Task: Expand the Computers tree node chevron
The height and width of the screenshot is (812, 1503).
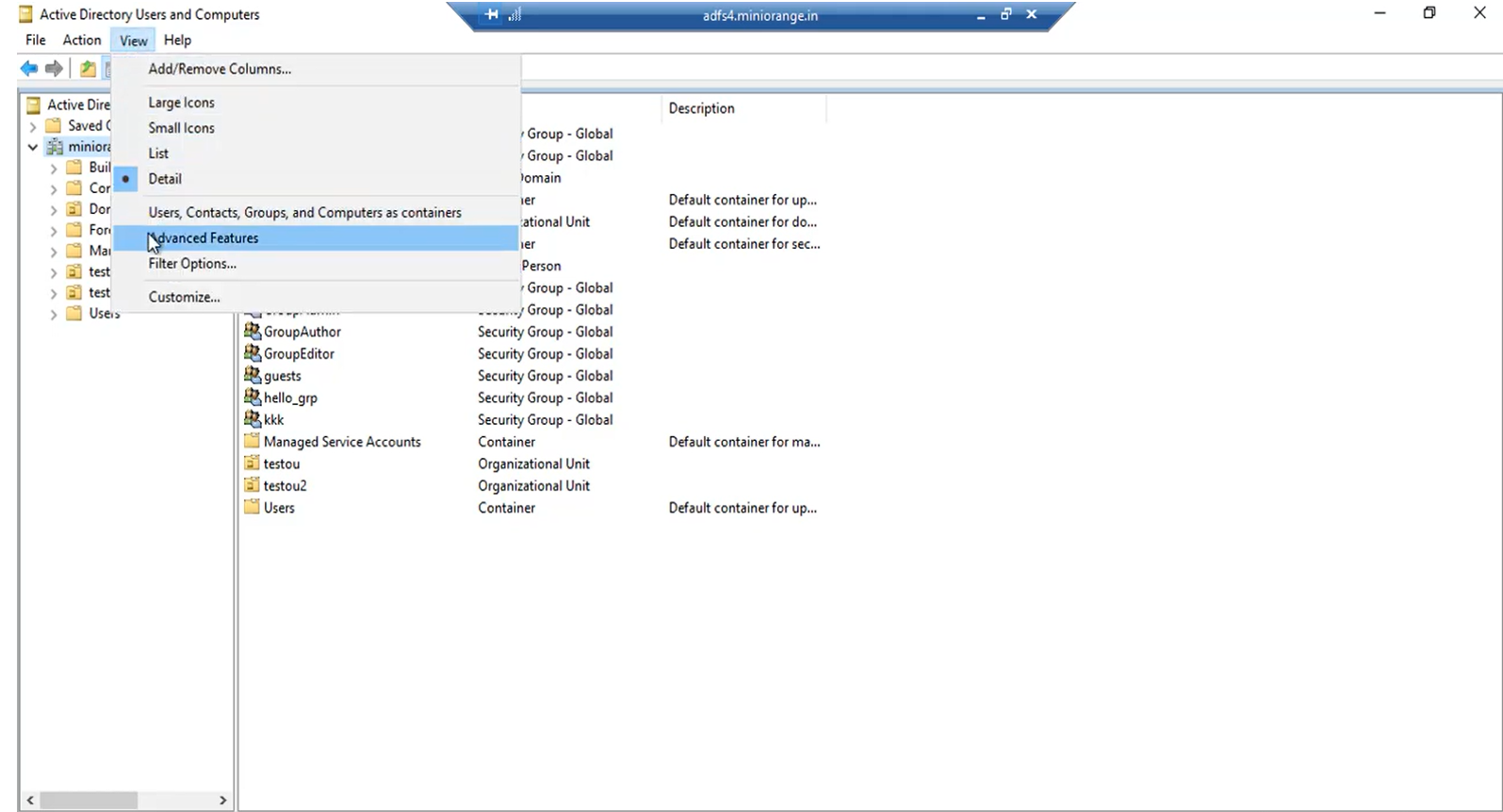Action: [54, 188]
